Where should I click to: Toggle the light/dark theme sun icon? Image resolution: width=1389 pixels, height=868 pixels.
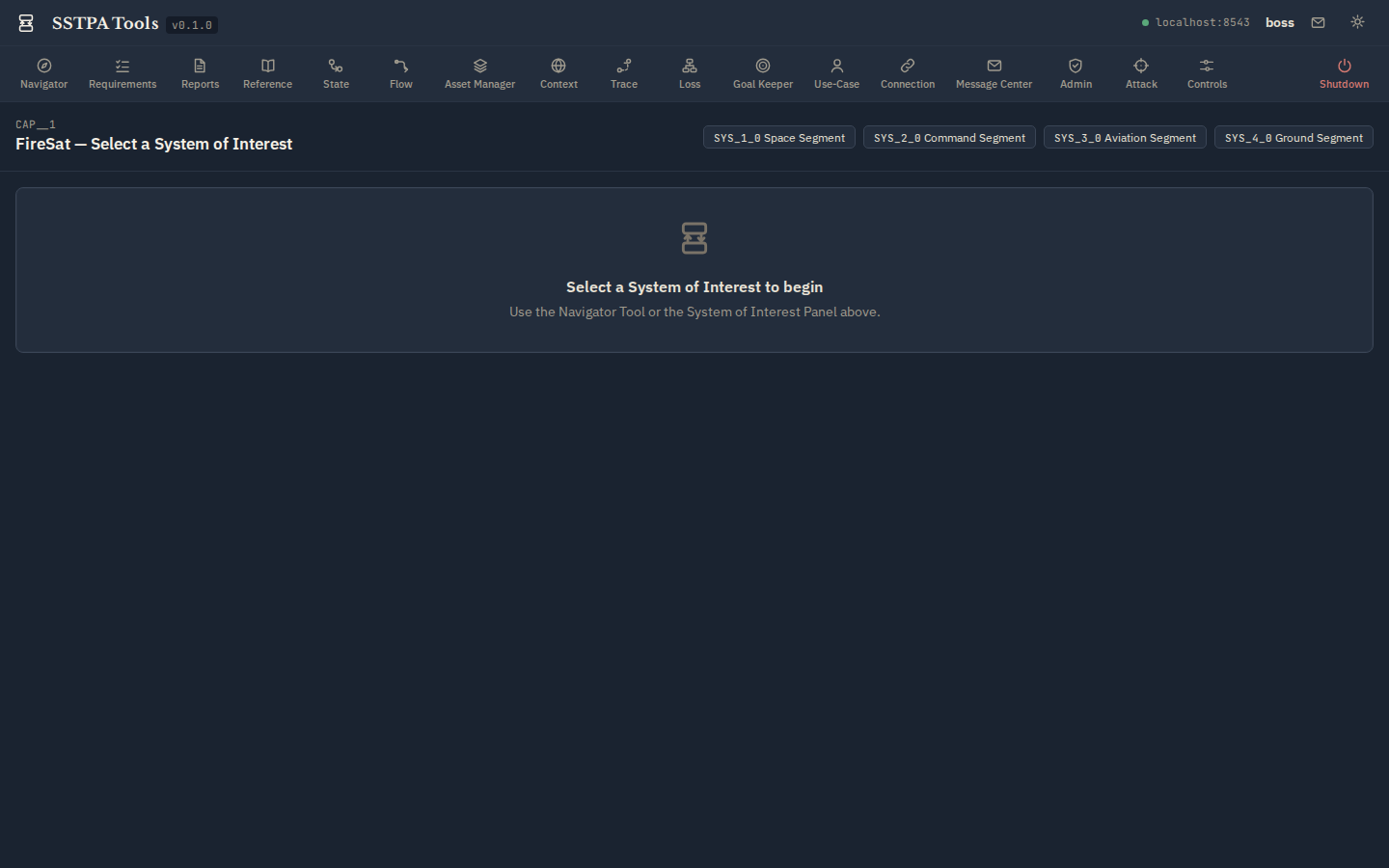(x=1357, y=22)
